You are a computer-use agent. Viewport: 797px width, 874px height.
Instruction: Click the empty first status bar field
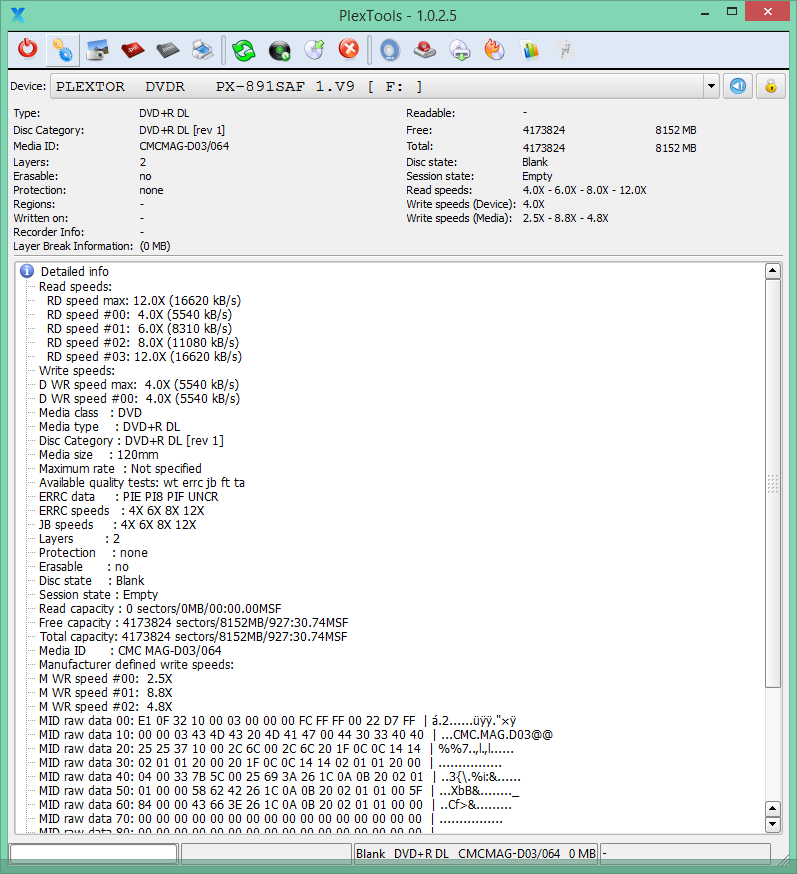pyautogui.click(x=94, y=853)
